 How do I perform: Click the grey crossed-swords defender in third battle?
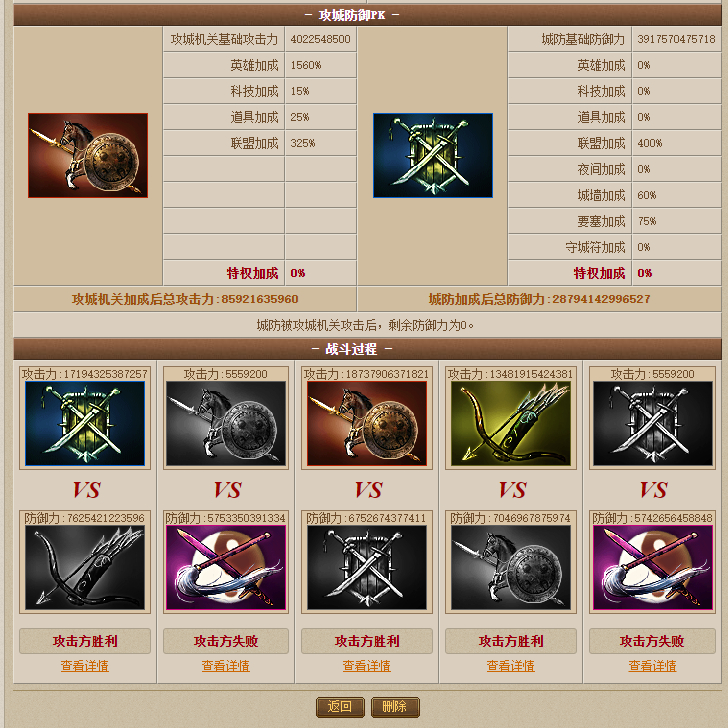tap(367, 567)
